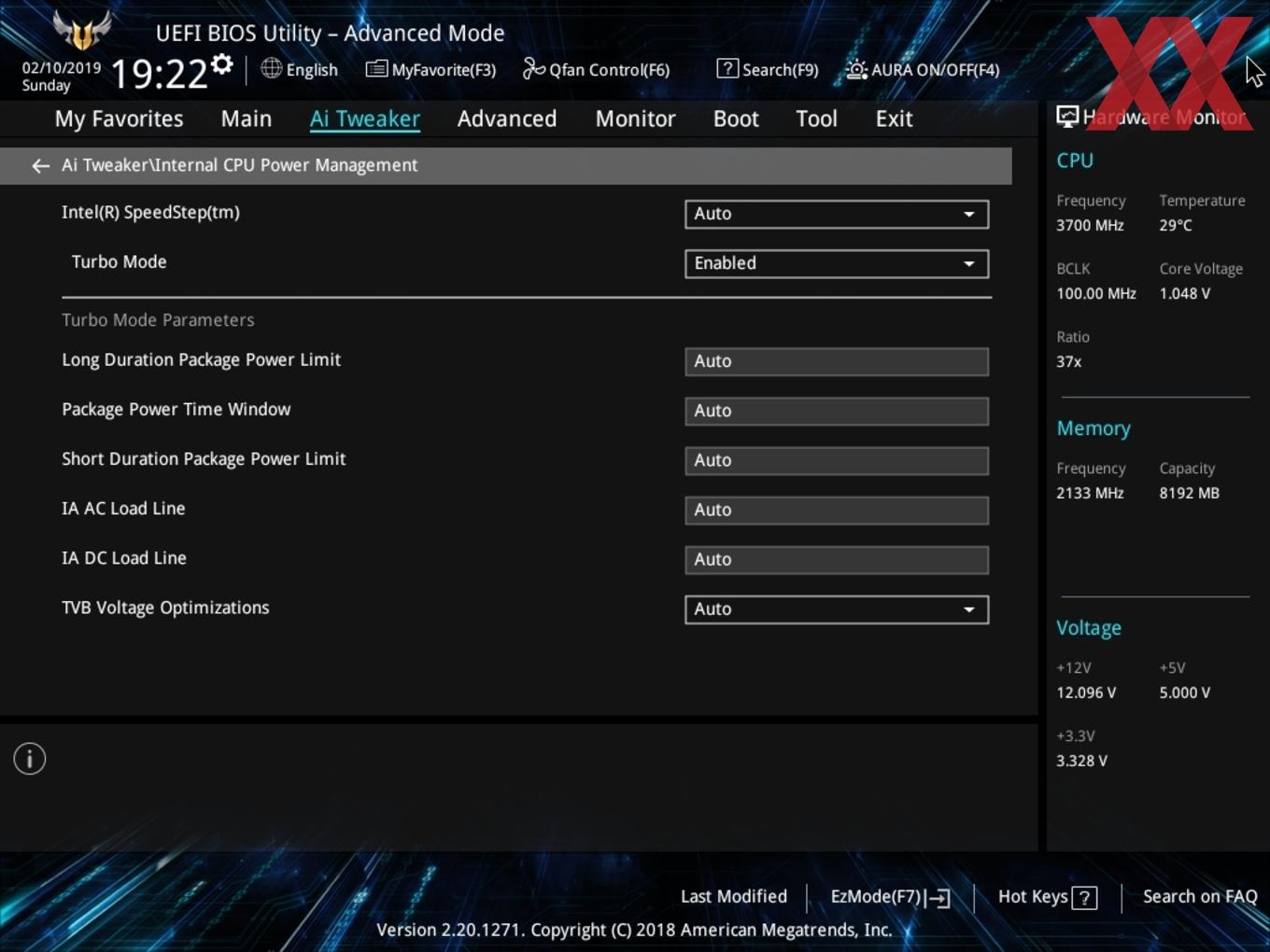1270x952 pixels.
Task: Click the info circle icon
Action: pyautogui.click(x=30, y=759)
